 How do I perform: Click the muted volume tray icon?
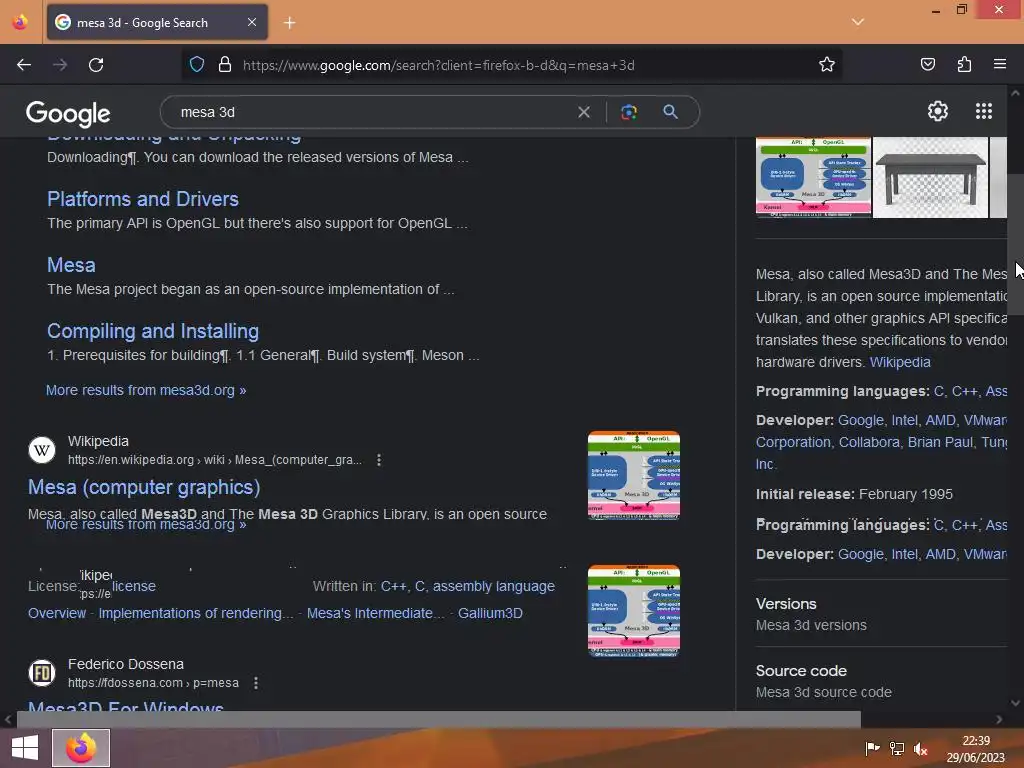coord(921,749)
